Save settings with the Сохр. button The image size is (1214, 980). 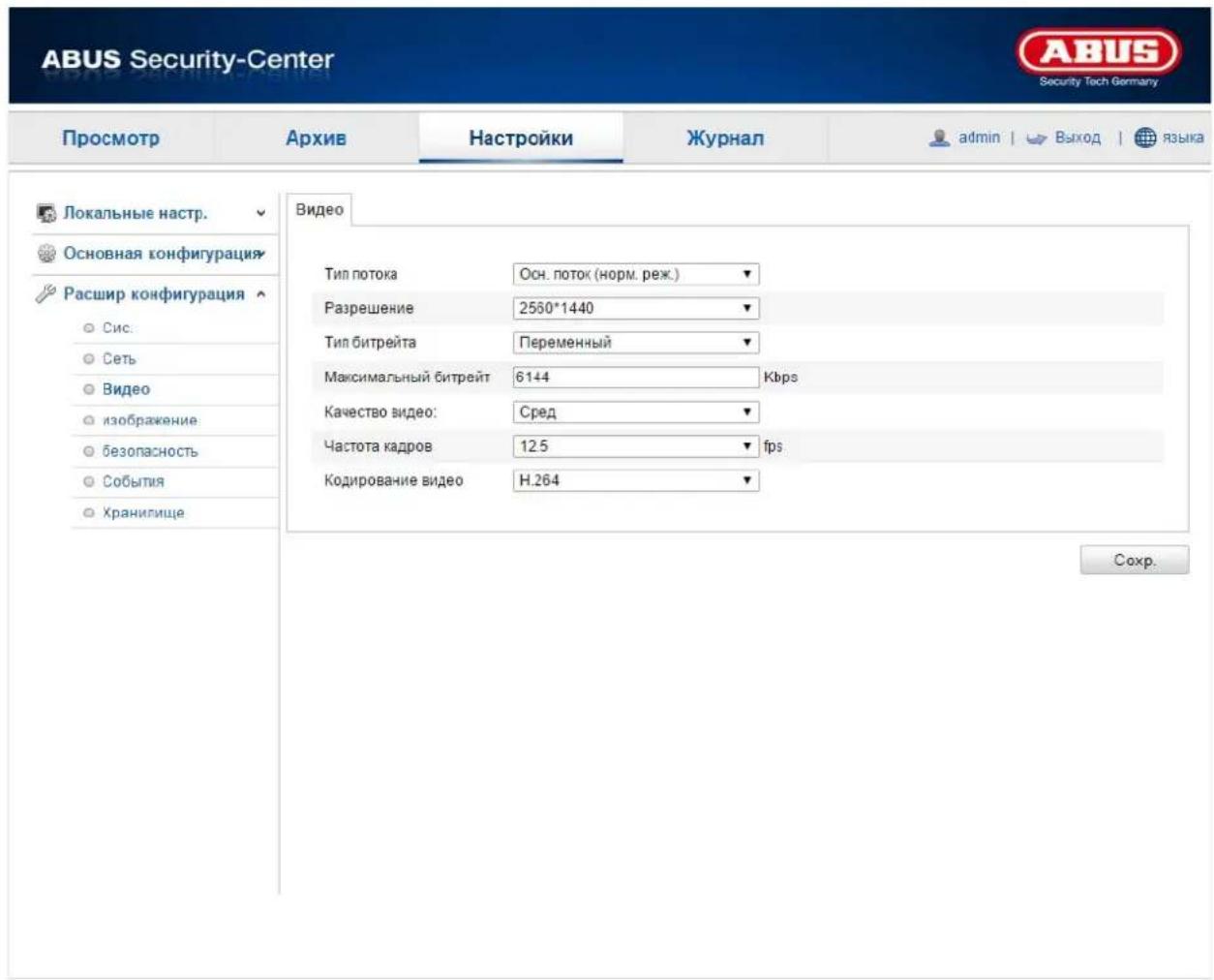pyautogui.click(x=1135, y=560)
